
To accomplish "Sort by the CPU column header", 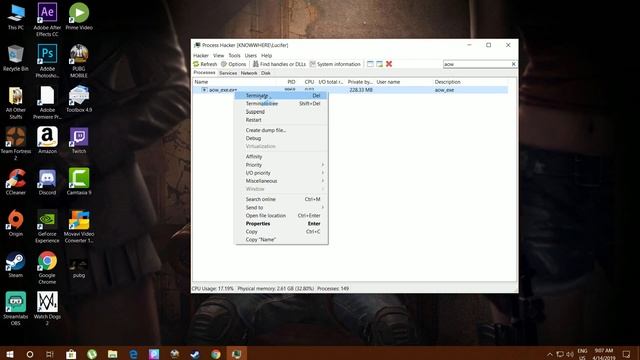I will click(x=307, y=82).
